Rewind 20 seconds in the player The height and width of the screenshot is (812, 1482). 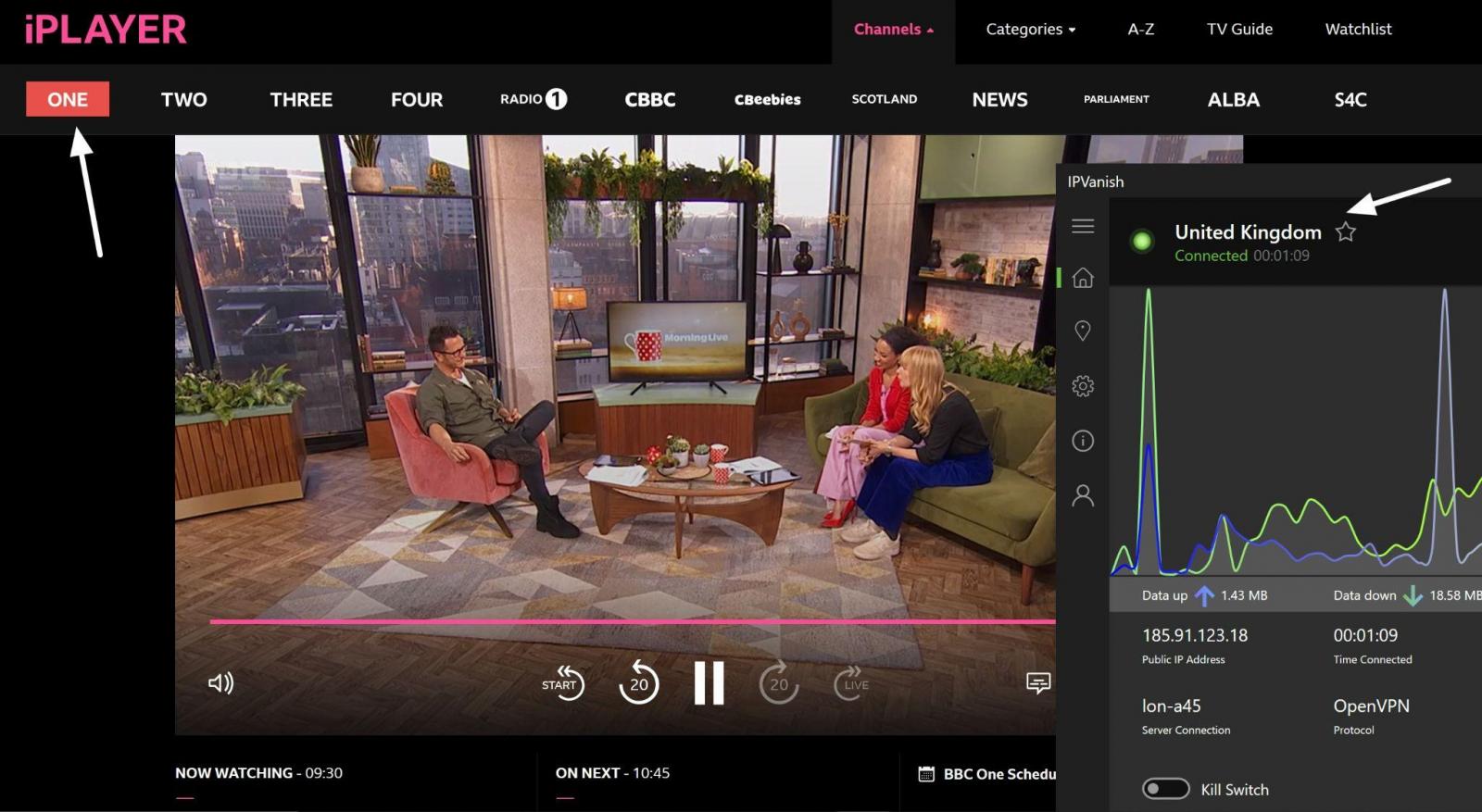(x=638, y=683)
